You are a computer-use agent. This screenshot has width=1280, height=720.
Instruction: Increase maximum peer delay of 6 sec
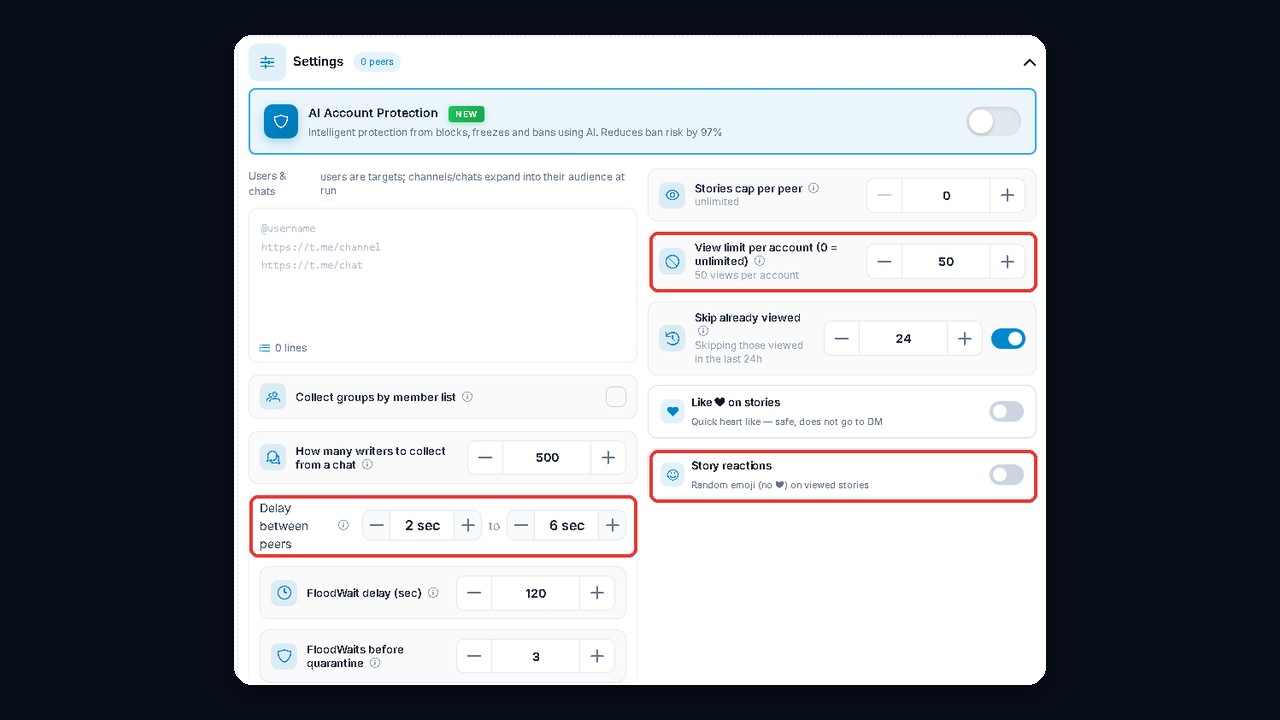click(613, 525)
